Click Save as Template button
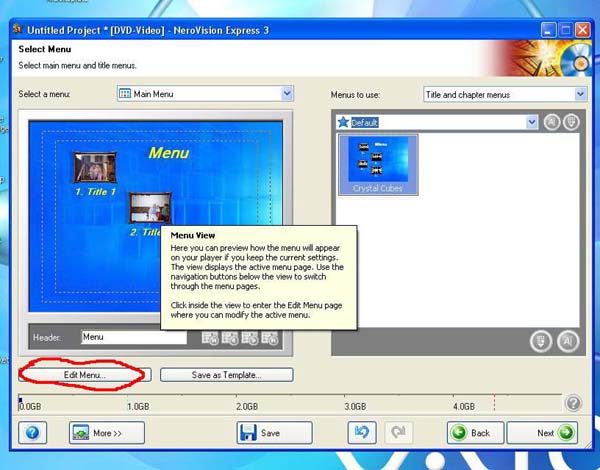 coord(227,375)
